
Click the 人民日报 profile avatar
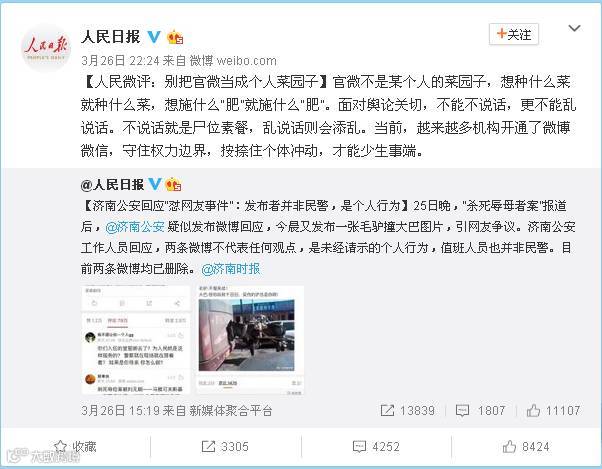click(x=46, y=48)
